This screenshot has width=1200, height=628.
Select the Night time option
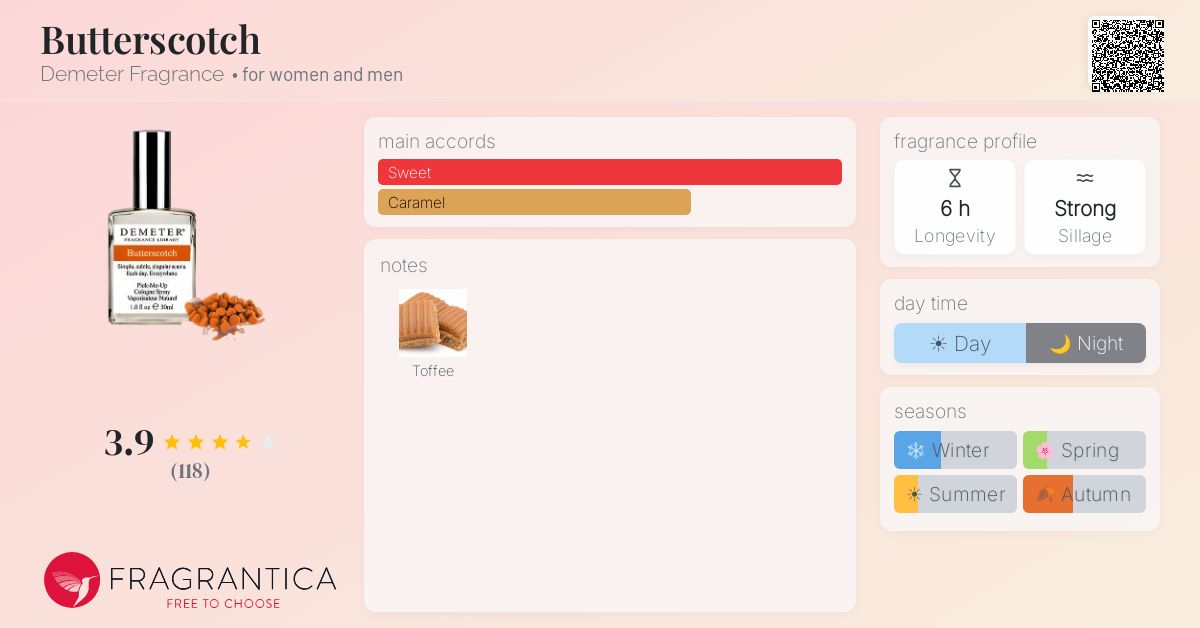(x=1086, y=343)
